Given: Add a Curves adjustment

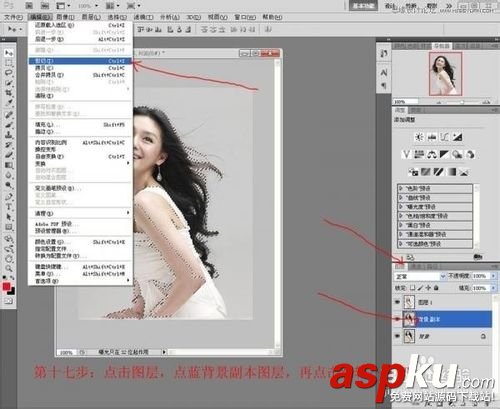Looking at the screenshot, I should [445, 137].
